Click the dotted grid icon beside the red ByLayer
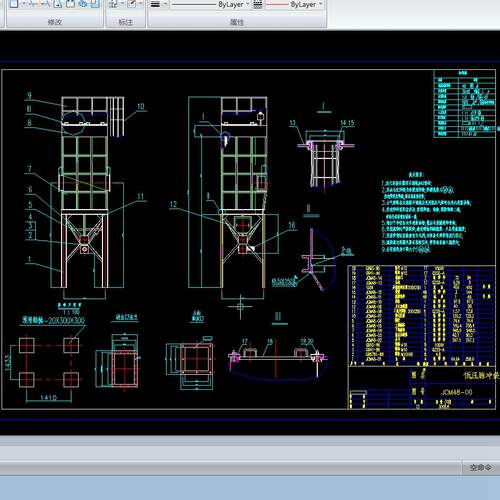 [x=258, y=4]
